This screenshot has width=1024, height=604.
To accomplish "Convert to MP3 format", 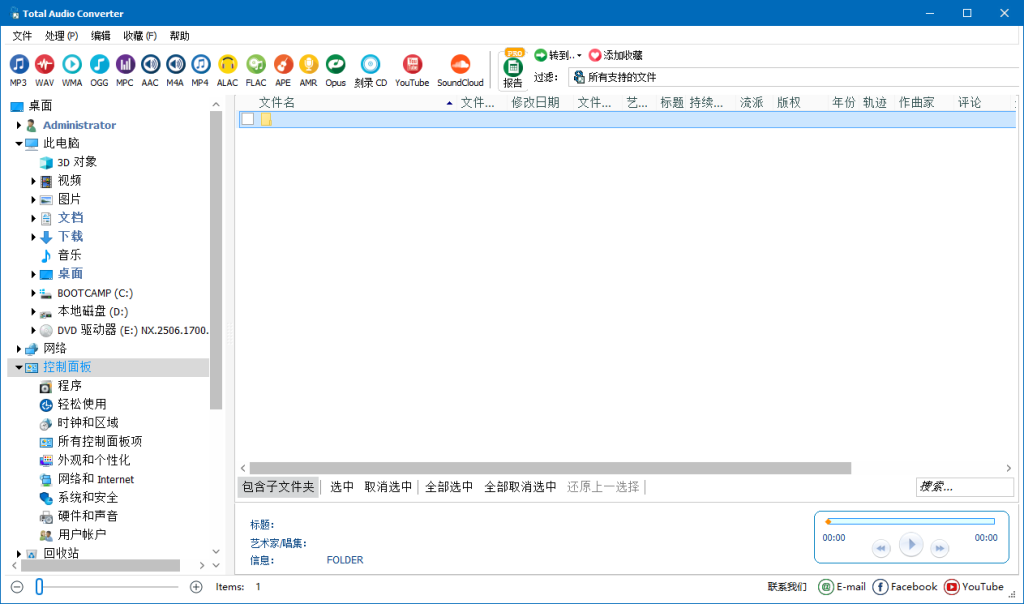I will 18,70.
